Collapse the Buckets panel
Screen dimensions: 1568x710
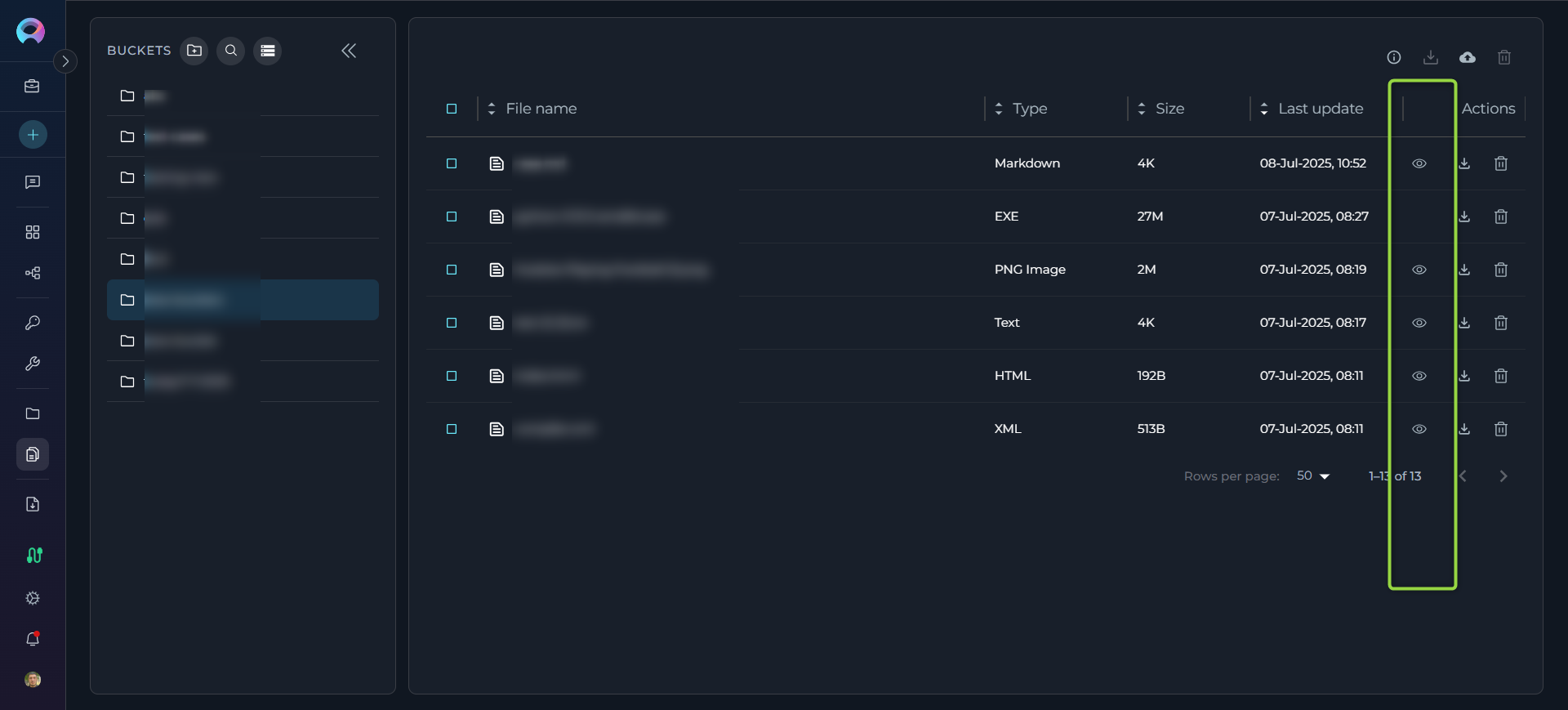coord(349,51)
